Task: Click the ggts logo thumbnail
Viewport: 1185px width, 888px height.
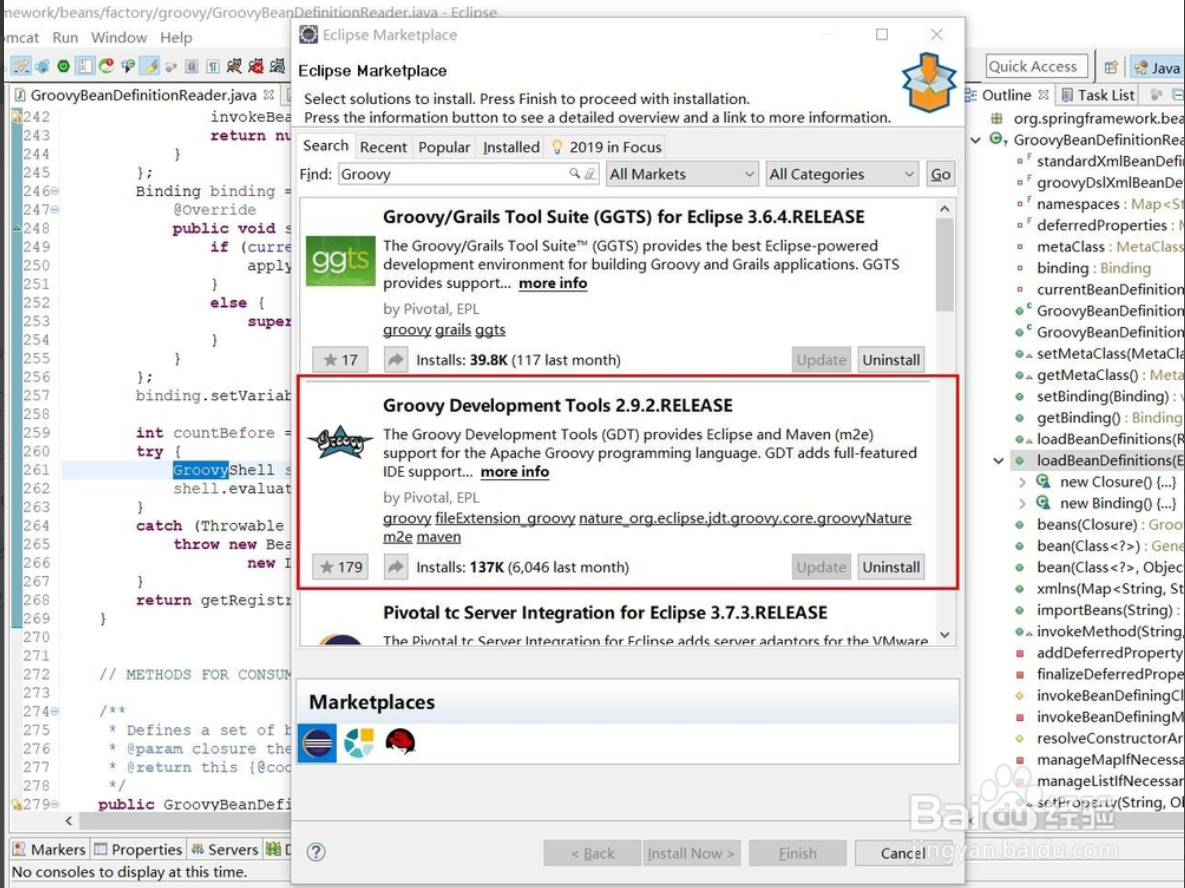Action: (x=340, y=261)
